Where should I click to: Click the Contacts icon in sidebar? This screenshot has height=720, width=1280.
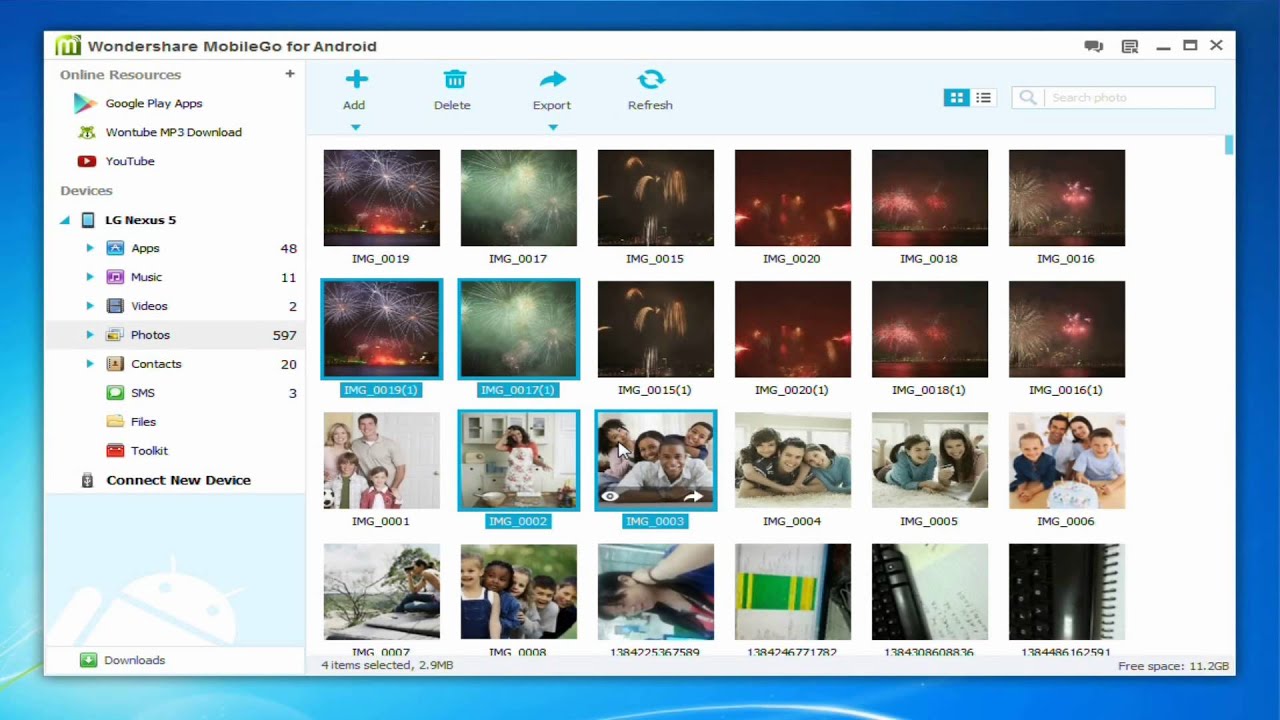coord(115,364)
